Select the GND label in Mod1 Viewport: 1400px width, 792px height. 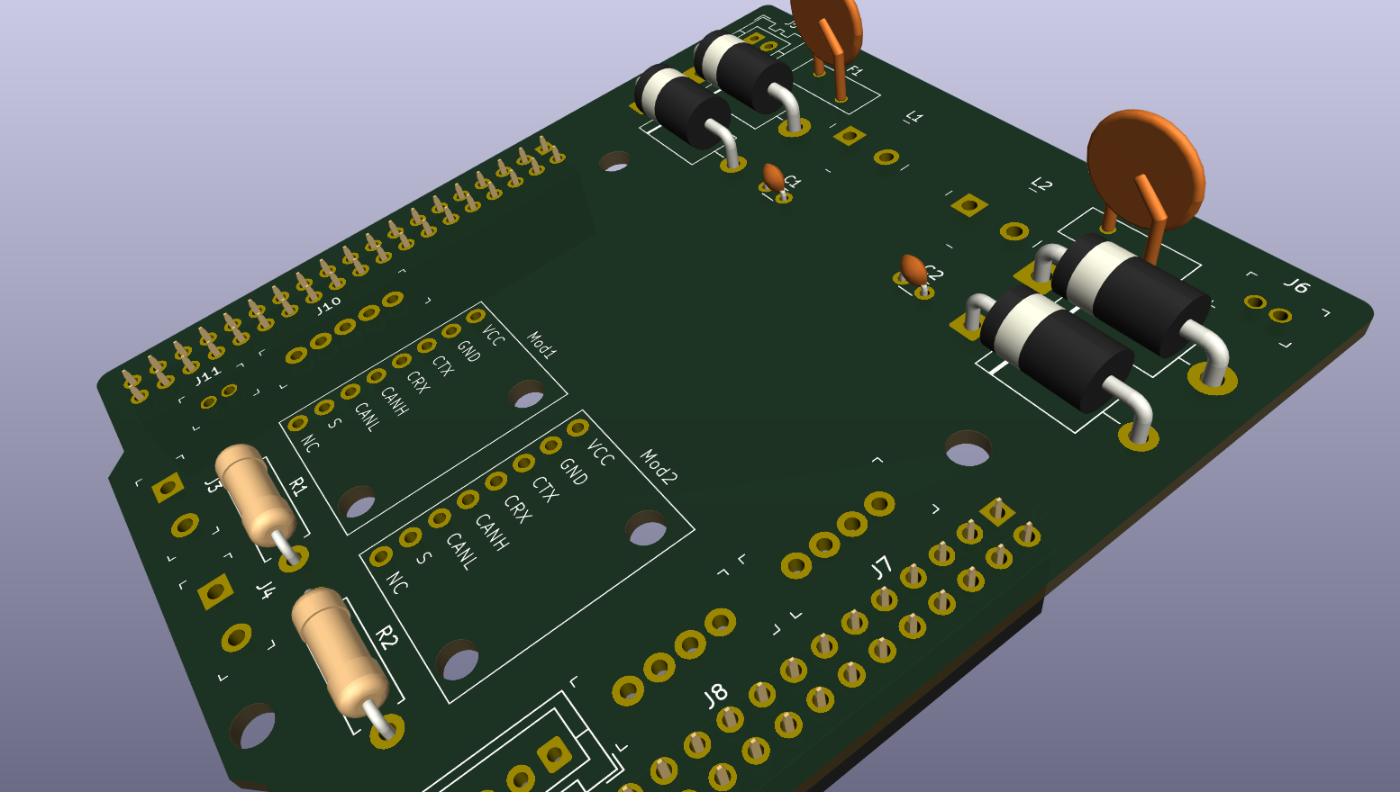pyautogui.click(x=469, y=351)
